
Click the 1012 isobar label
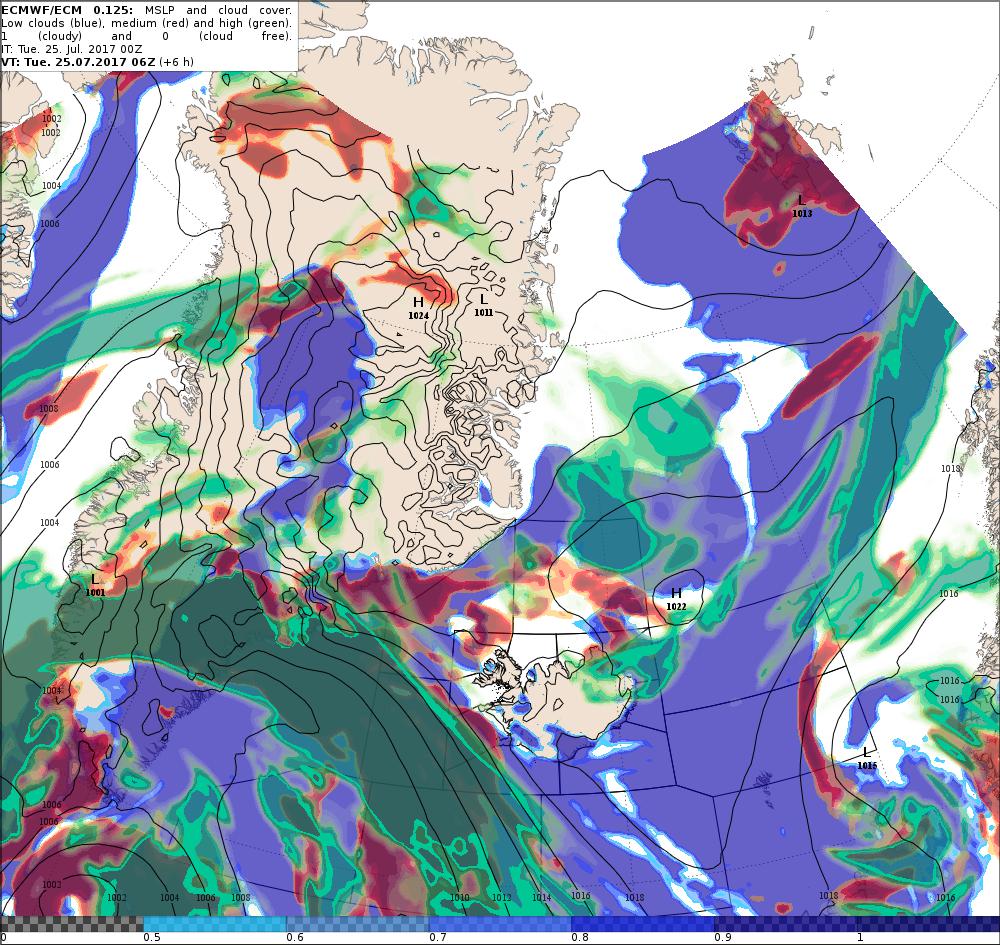[x=501, y=897]
